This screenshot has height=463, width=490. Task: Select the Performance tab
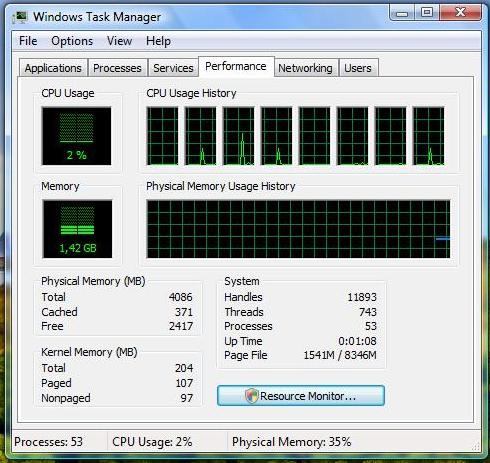point(236,66)
